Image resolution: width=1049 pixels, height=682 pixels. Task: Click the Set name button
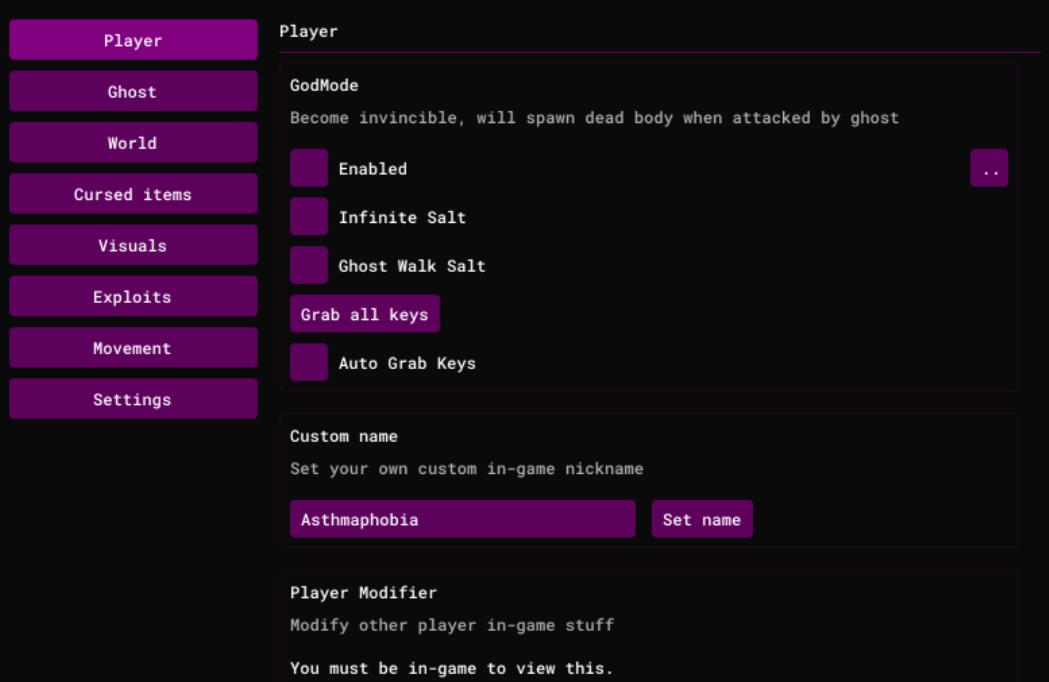point(702,519)
